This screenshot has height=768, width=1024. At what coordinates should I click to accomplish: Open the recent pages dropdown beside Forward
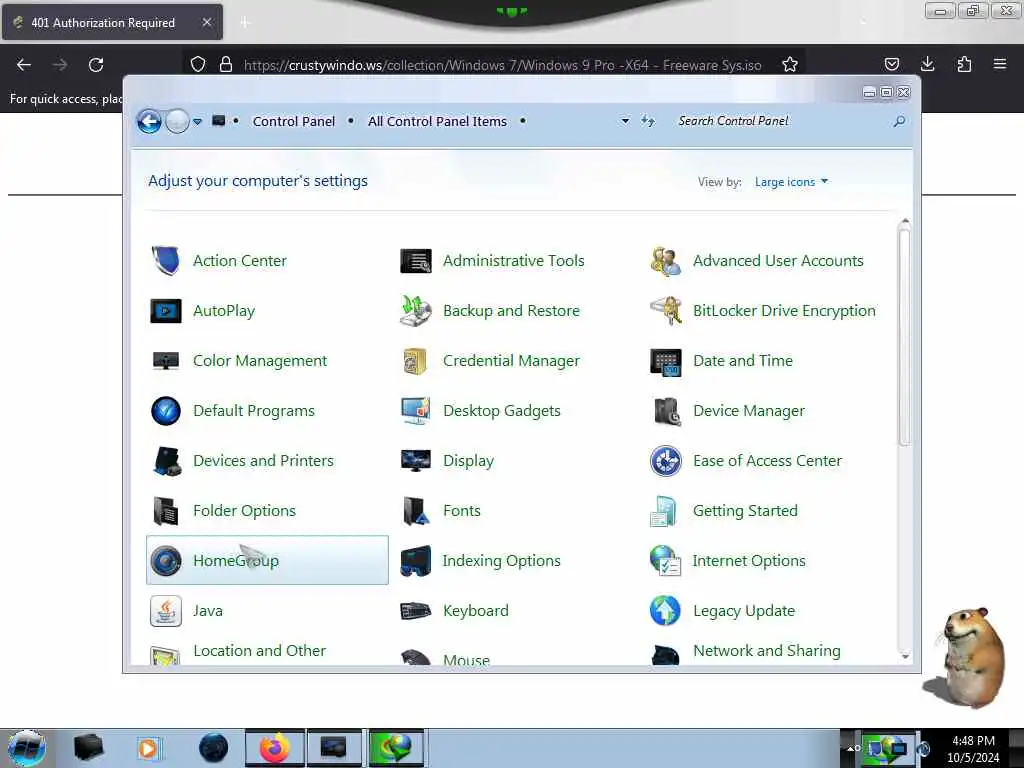197,121
